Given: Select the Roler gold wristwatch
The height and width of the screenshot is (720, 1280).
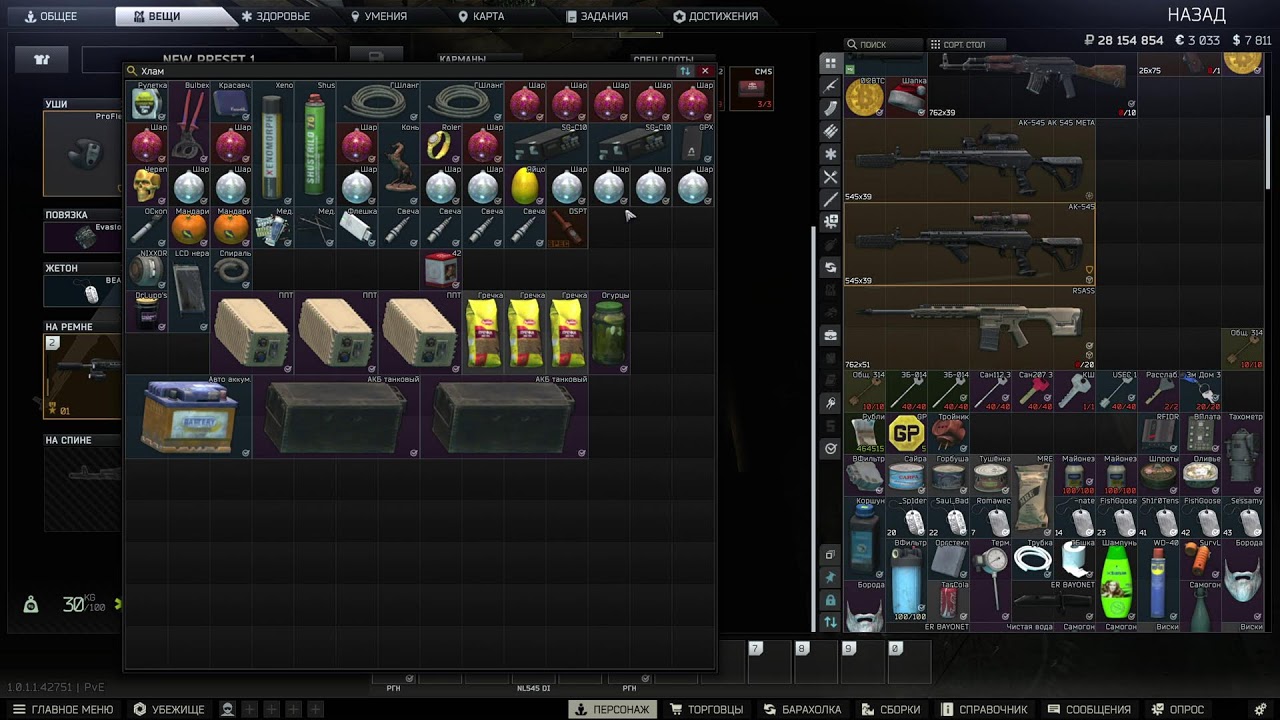Looking at the screenshot, I should tap(441, 144).
